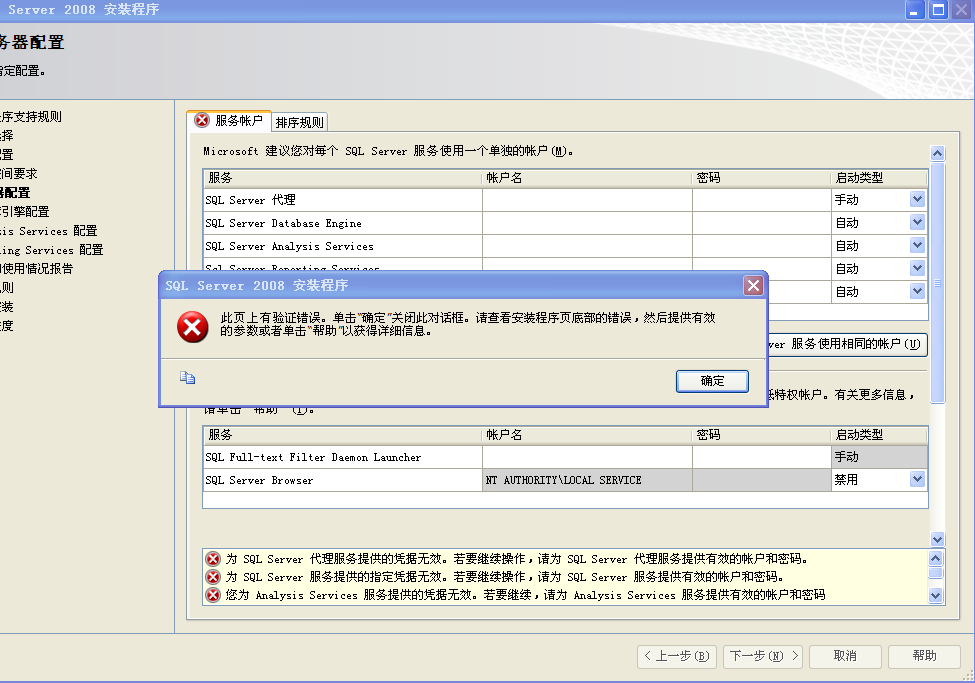The height and width of the screenshot is (683, 975).
Task: Click the 服务 column header in top table
Action: point(343,178)
